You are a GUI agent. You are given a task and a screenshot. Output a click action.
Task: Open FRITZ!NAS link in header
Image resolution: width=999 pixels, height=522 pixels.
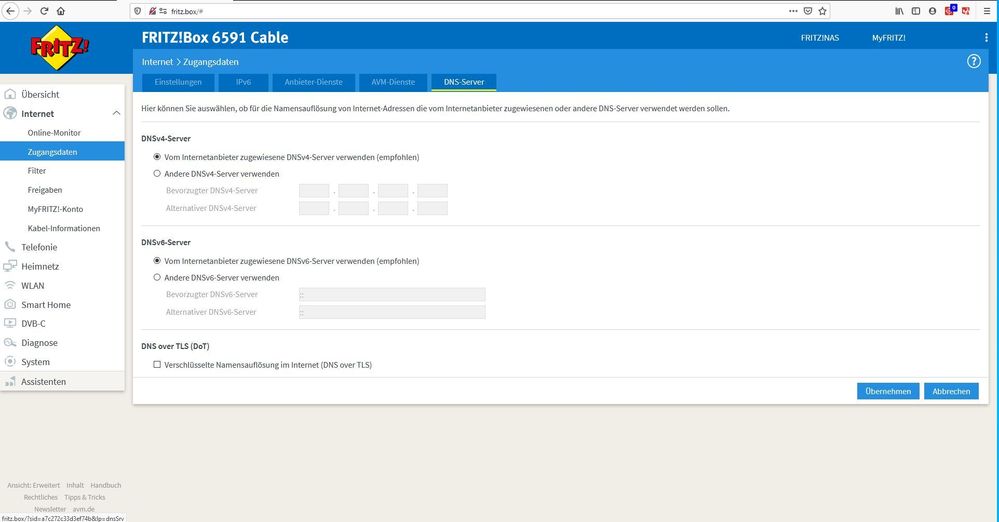[820, 38]
